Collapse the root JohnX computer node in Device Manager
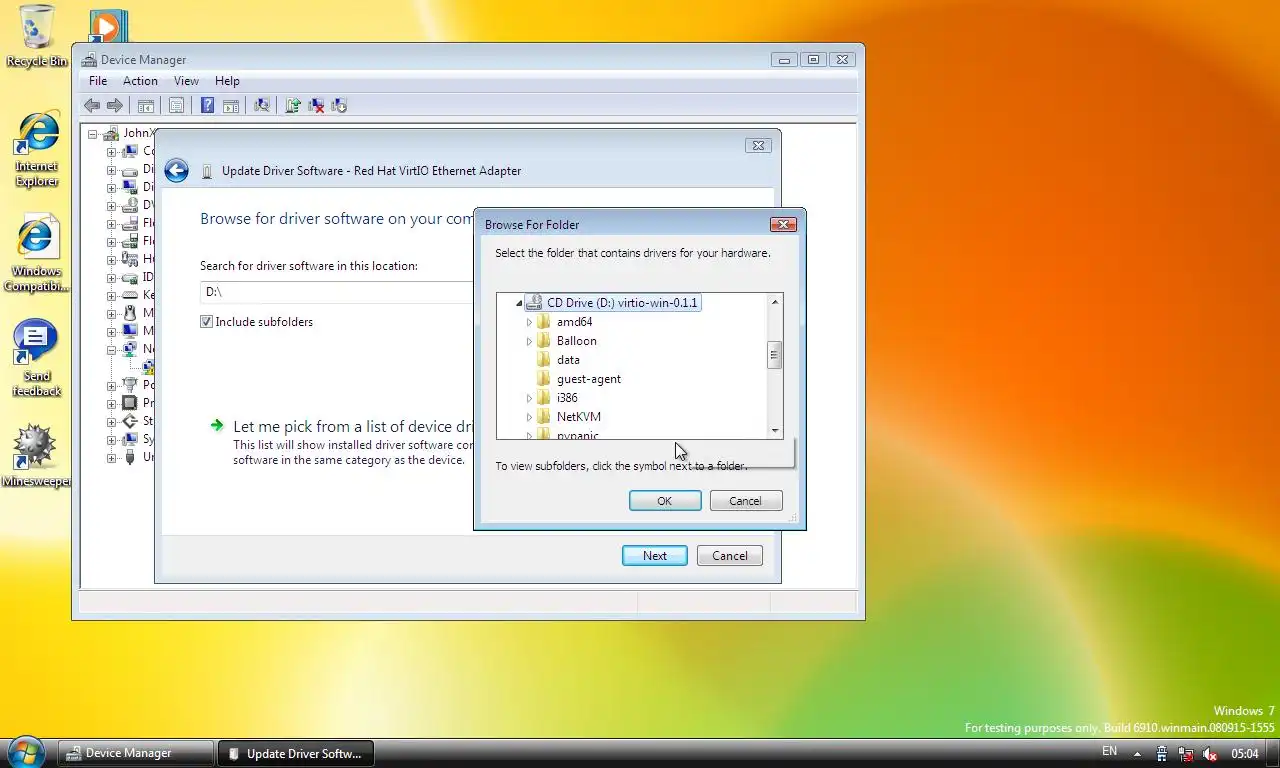1280x768 pixels. pyautogui.click(x=94, y=133)
